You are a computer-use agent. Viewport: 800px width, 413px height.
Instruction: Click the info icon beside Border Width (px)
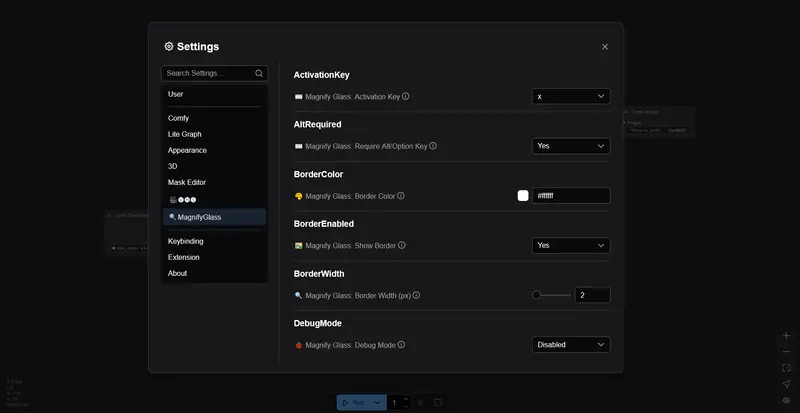click(x=417, y=295)
